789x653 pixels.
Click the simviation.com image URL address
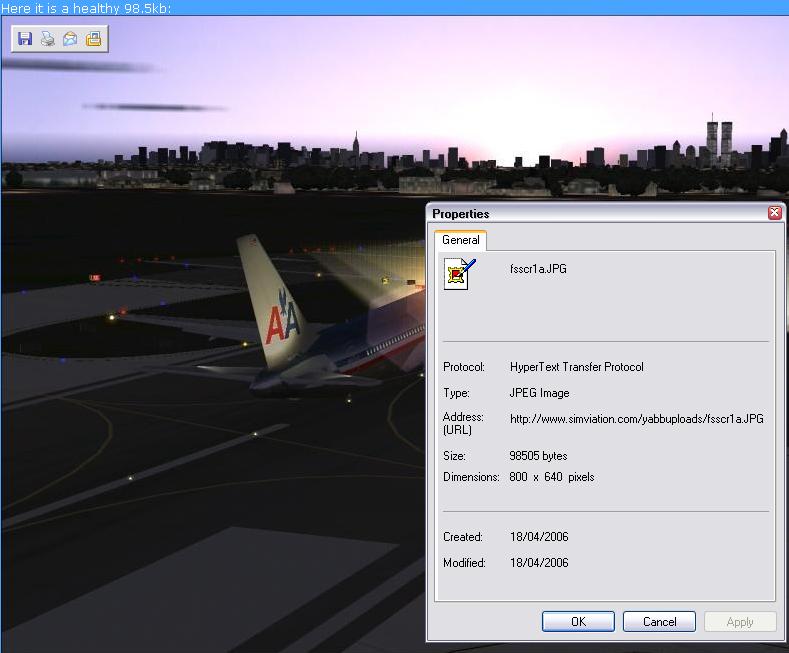(636, 419)
